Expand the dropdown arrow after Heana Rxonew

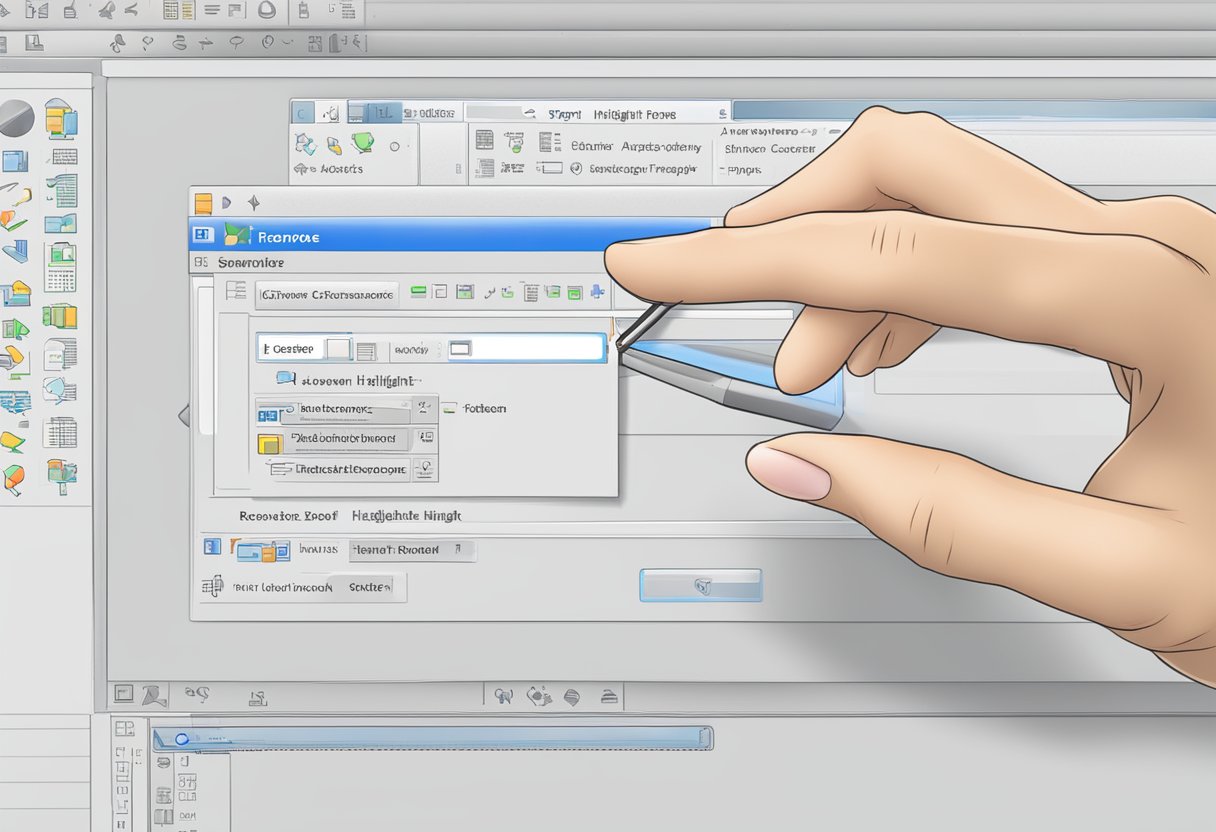pyautogui.click(x=458, y=550)
